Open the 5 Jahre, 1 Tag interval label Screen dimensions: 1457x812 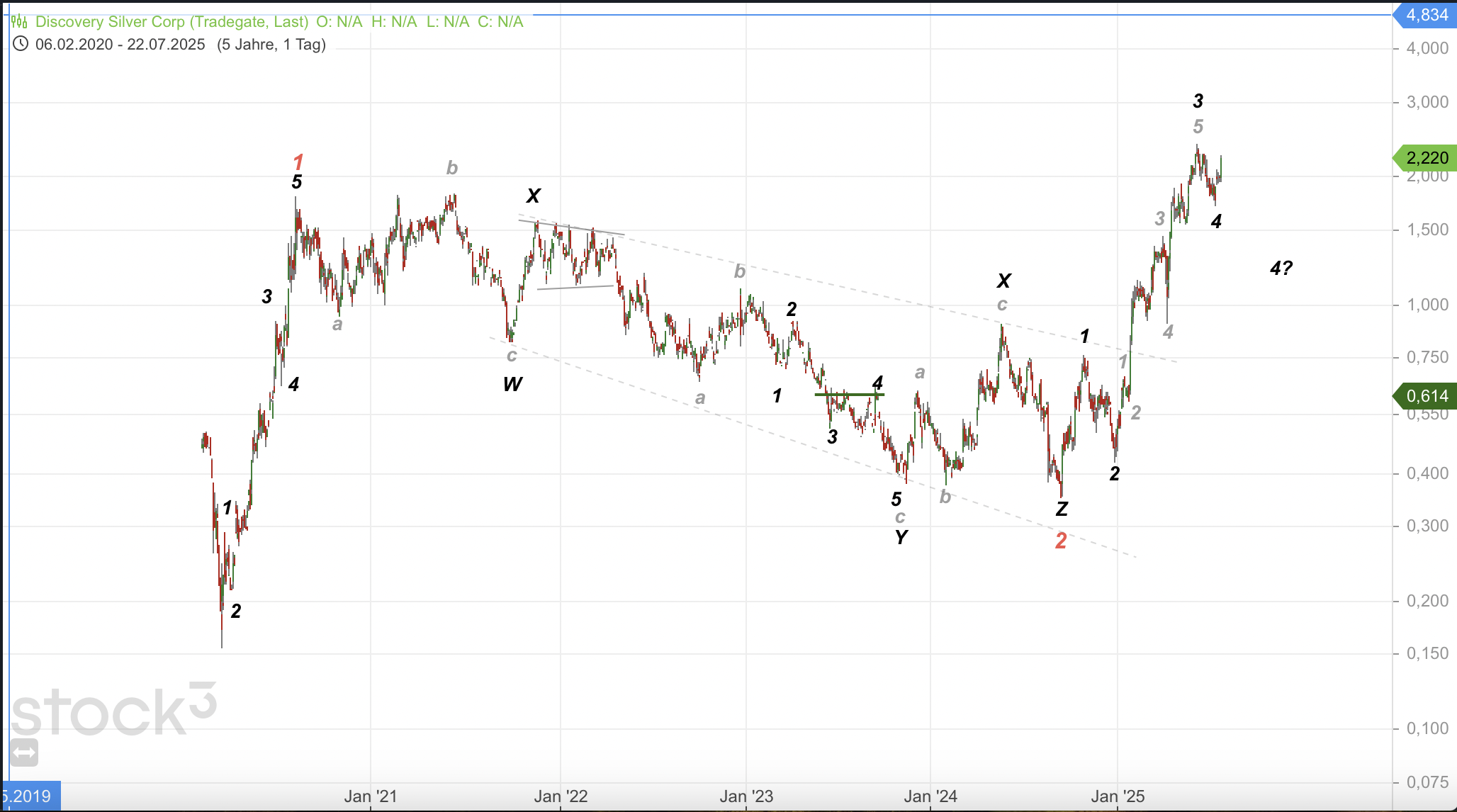pos(271,45)
